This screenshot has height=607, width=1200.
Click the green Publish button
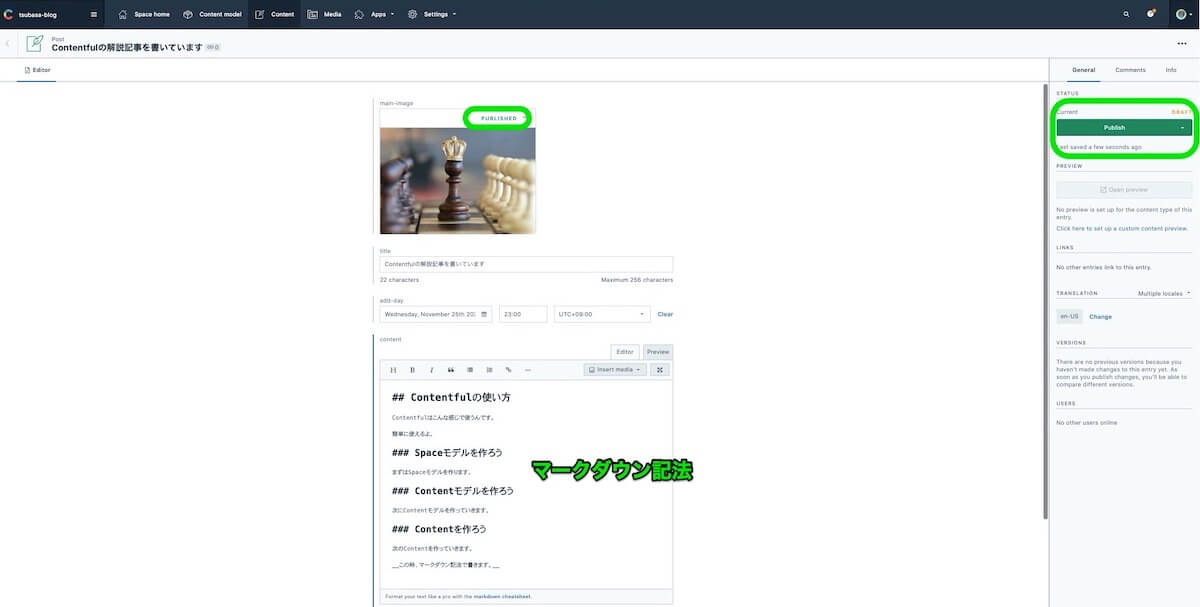click(x=1114, y=128)
